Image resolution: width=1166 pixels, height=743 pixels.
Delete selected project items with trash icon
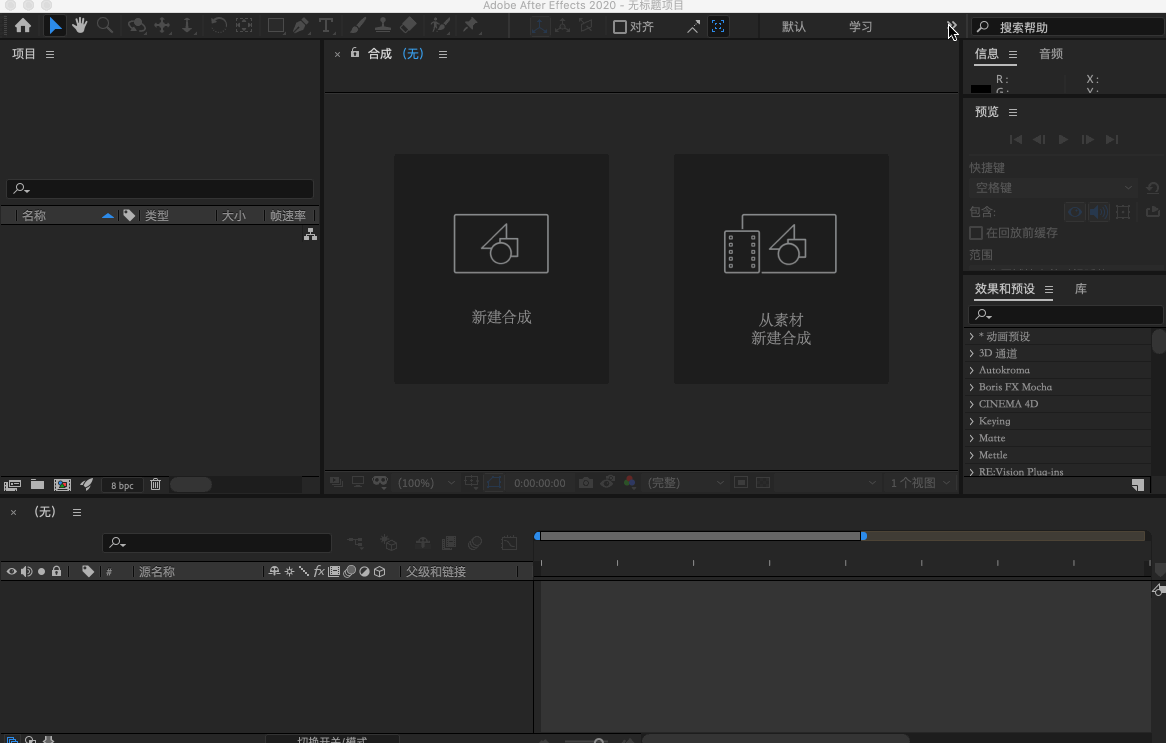(x=155, y=484)
